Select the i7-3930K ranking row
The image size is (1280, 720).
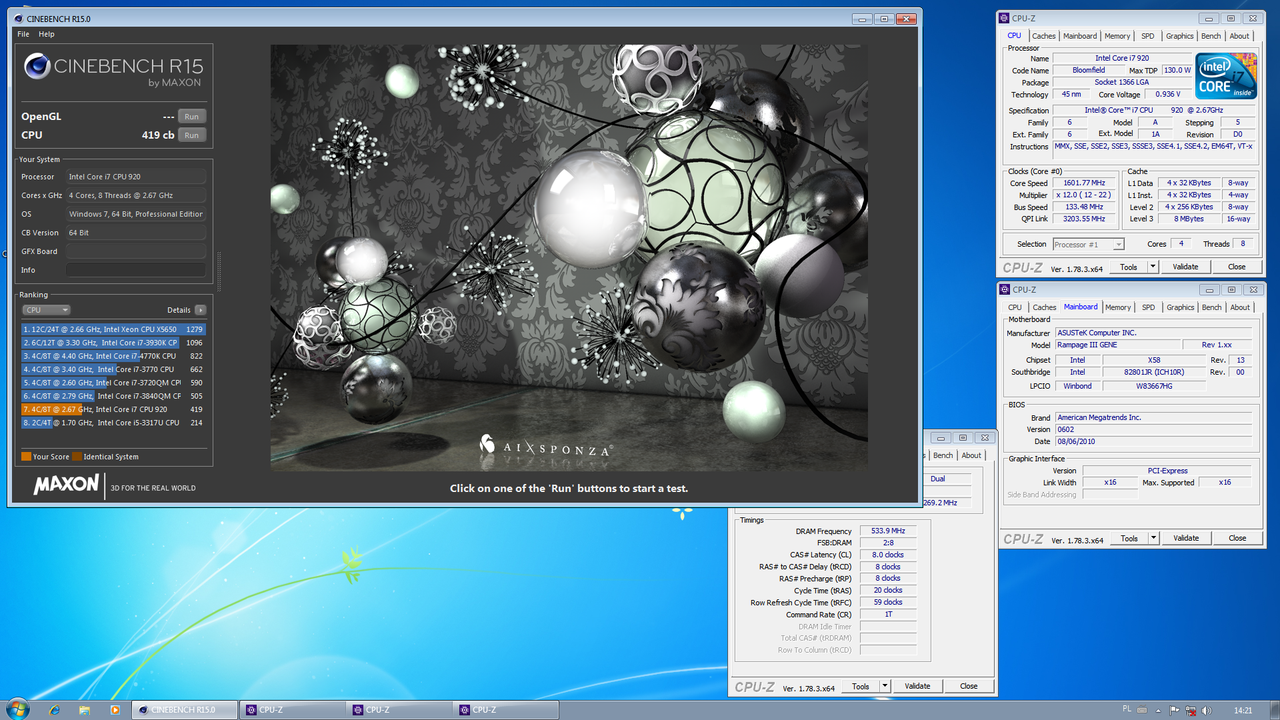(x=113, y=342)
